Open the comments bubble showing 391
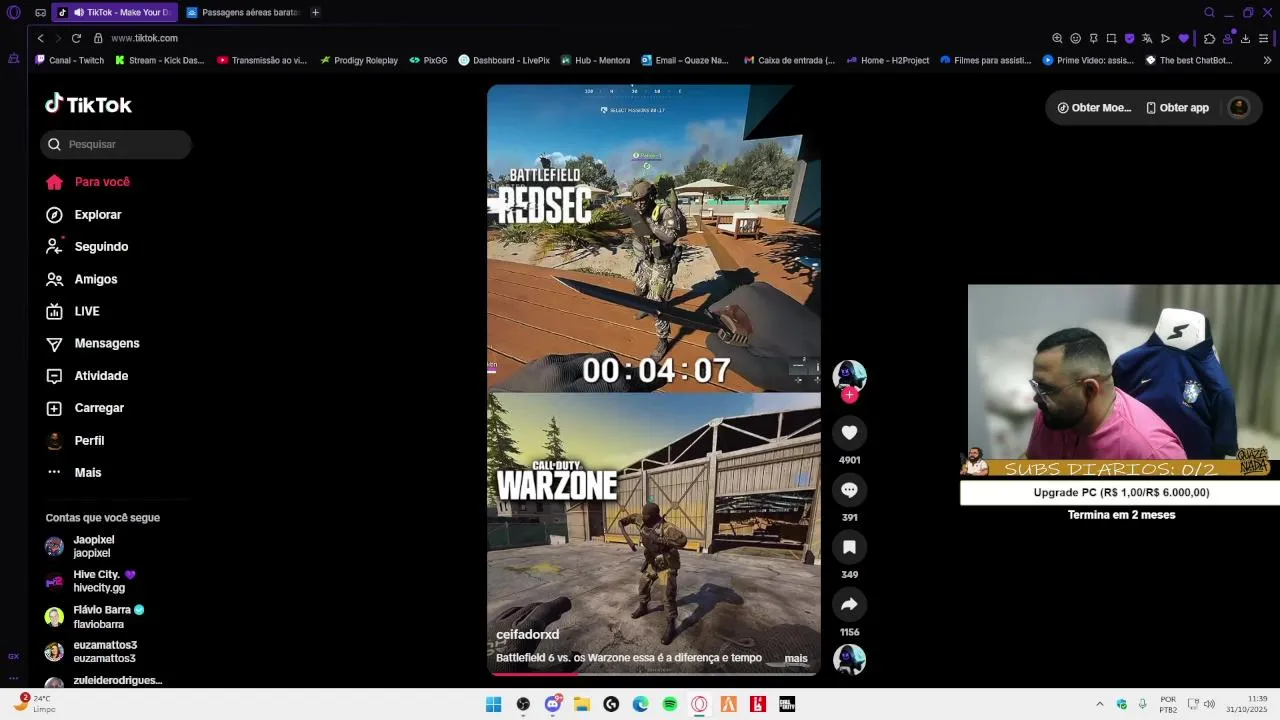Viewport: 1280px width, 720px height. [849, 490]
